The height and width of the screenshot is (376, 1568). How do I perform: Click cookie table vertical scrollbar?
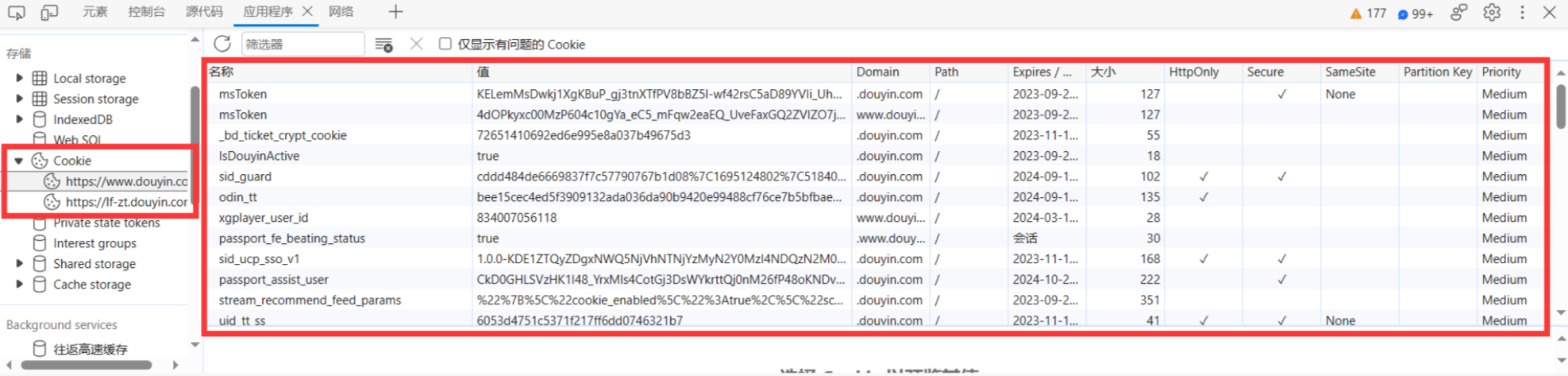(x=1560, y=107)
